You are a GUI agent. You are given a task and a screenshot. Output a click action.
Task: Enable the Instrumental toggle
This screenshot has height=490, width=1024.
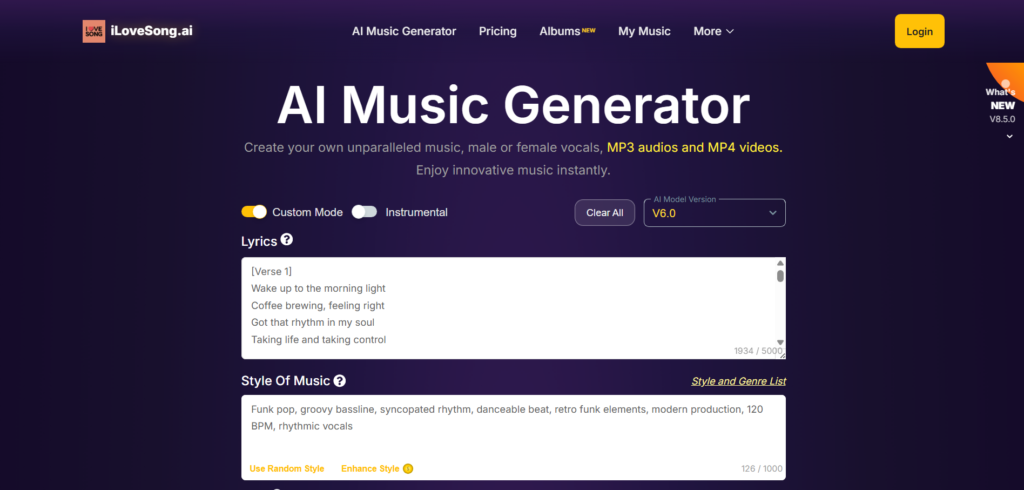364,212
